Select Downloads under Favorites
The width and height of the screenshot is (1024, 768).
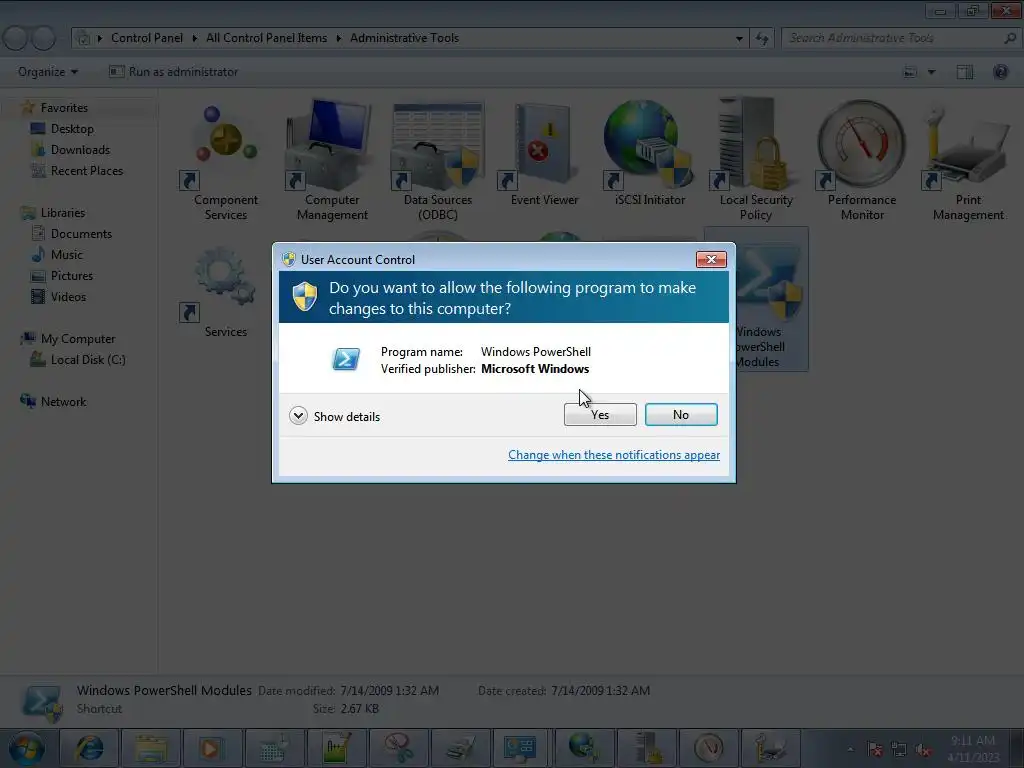pyautogui.click(x=80, y=150)
